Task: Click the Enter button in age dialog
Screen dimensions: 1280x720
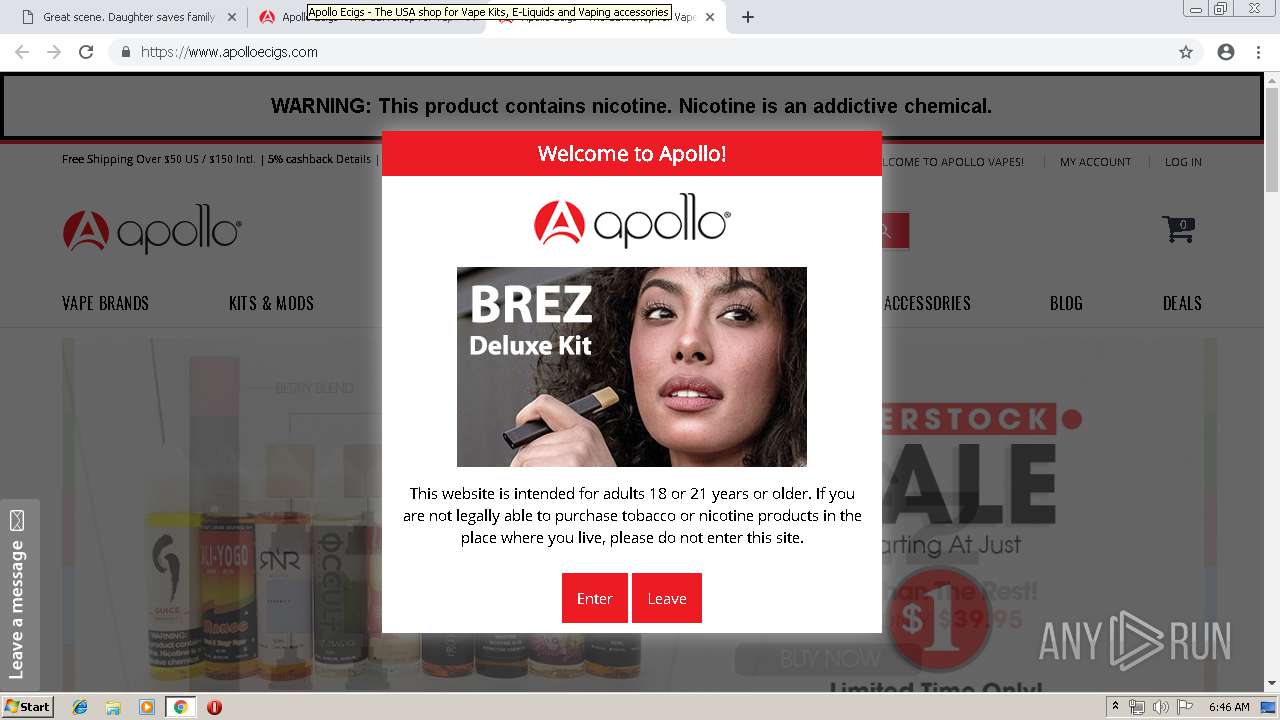Action: tap(594, 598)
